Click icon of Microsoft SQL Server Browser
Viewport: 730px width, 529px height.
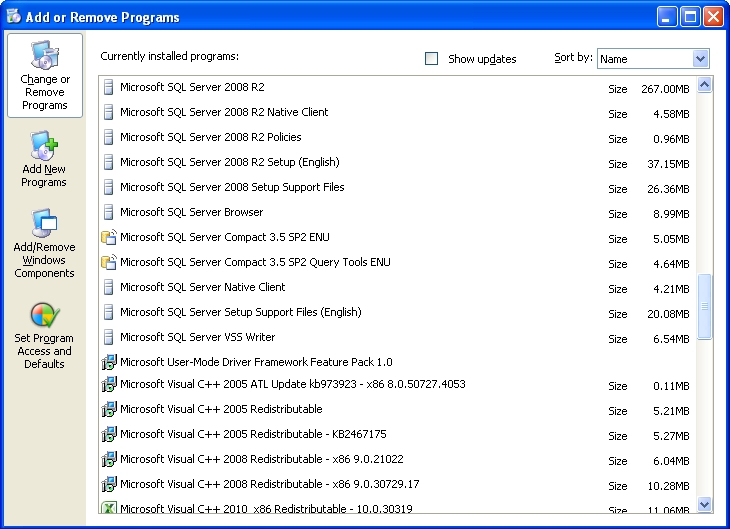(108, 212)
